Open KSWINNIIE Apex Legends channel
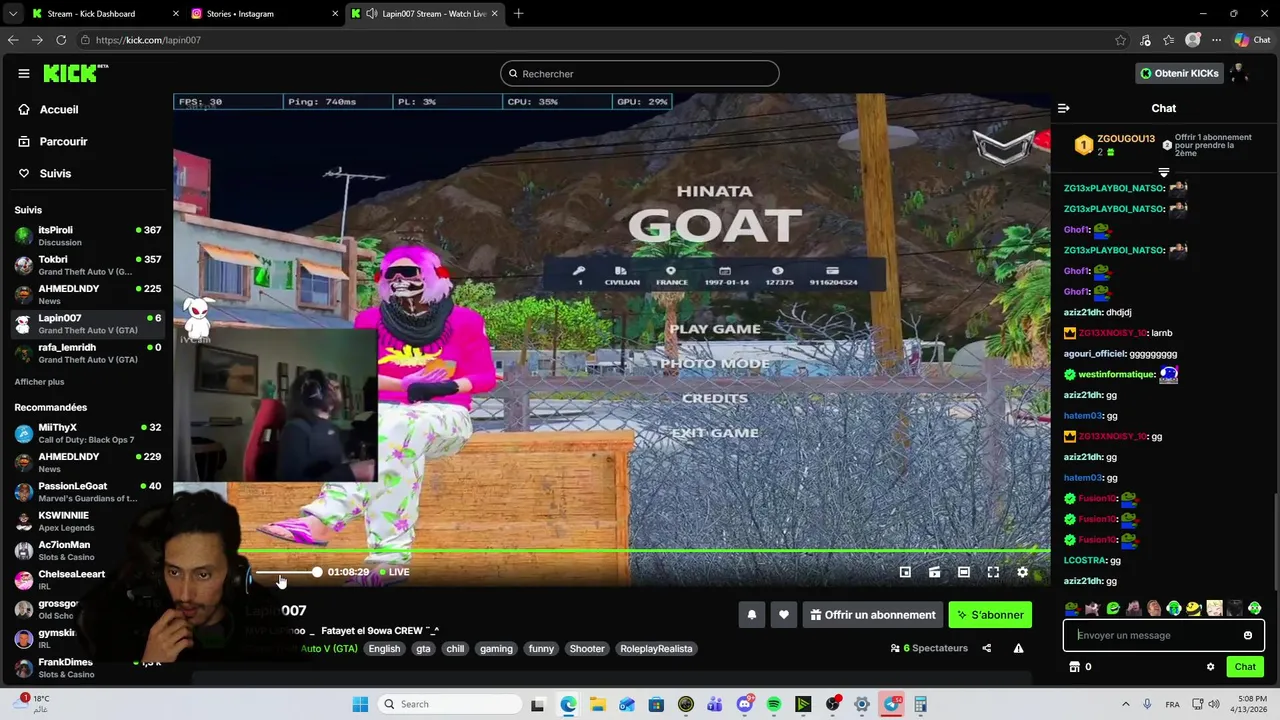 pos(87,521)
